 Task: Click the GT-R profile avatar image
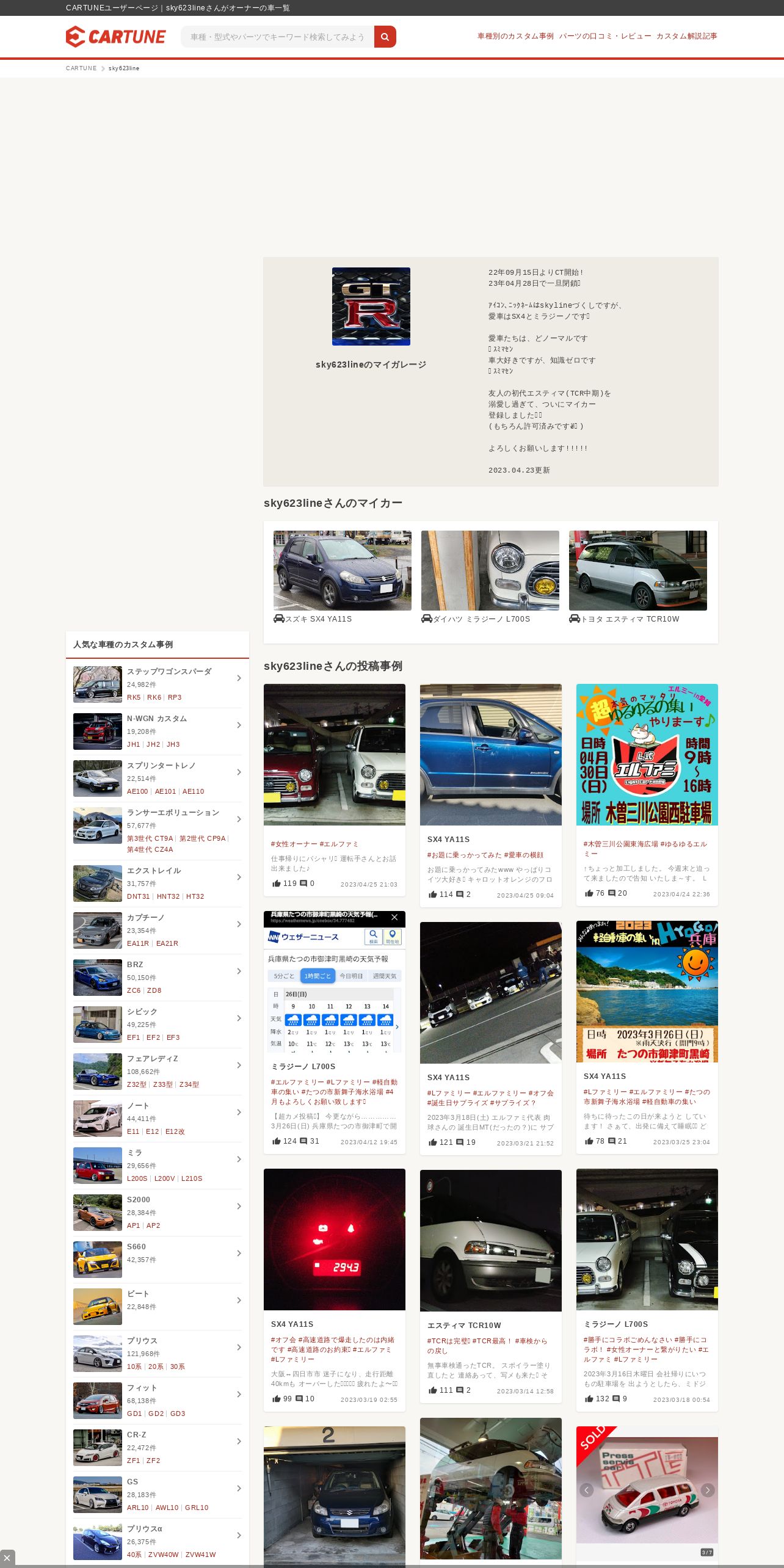371,307
